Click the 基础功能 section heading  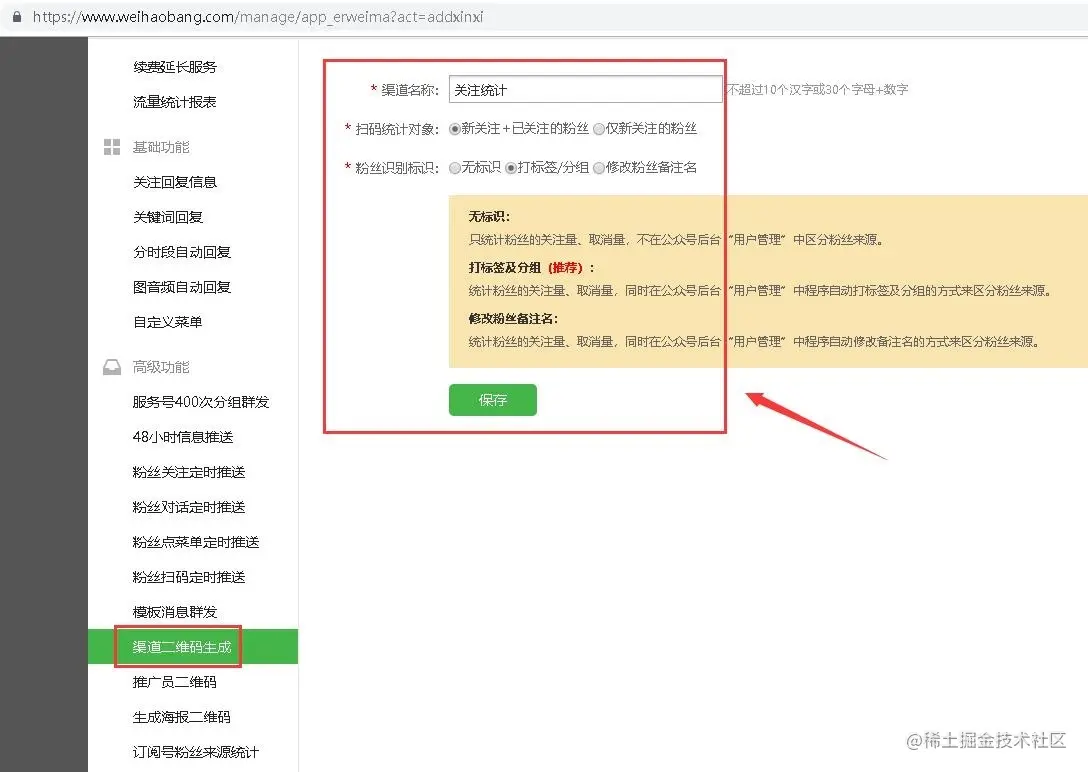point(161,147)
